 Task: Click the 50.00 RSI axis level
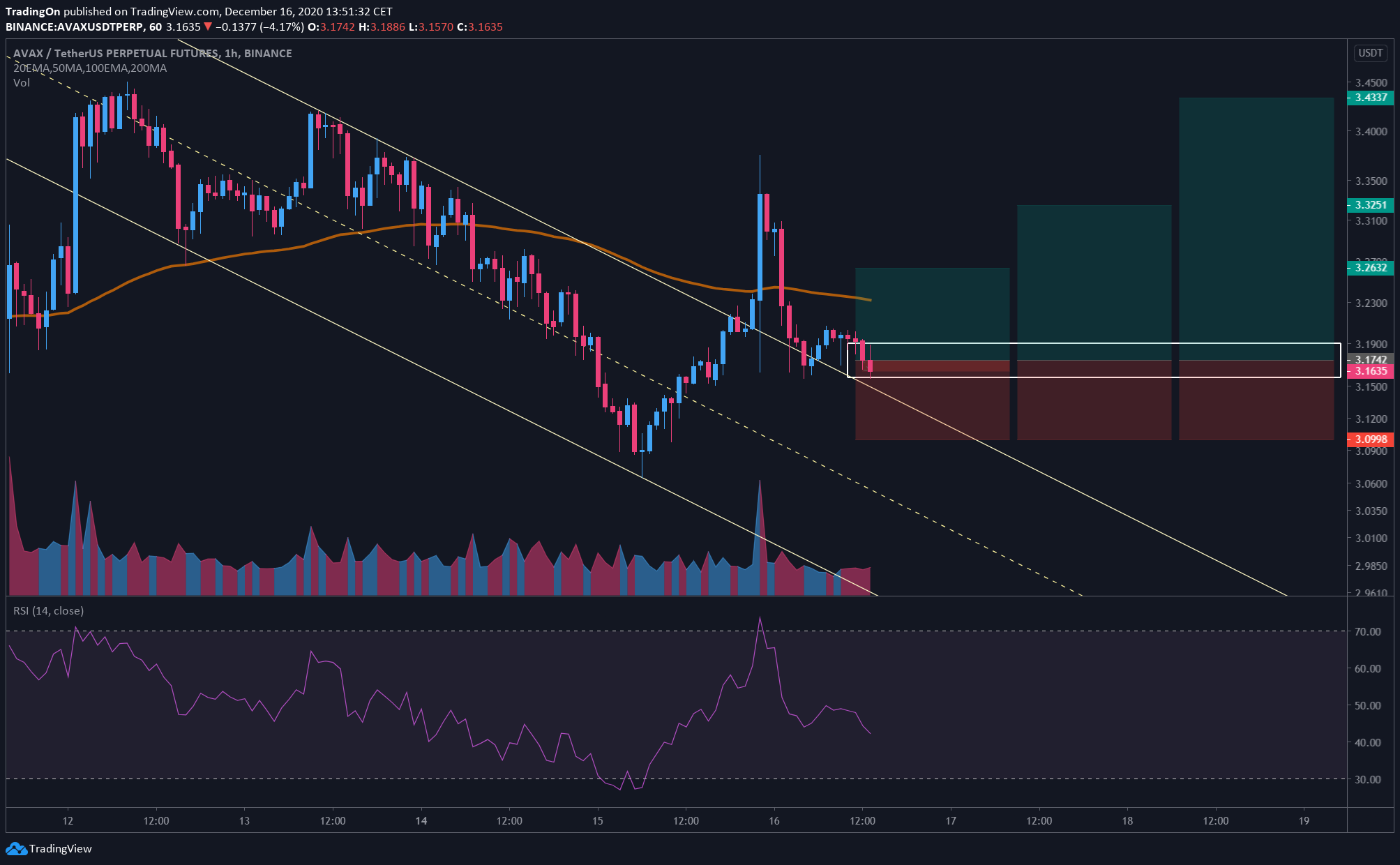tap(1367, 705)
